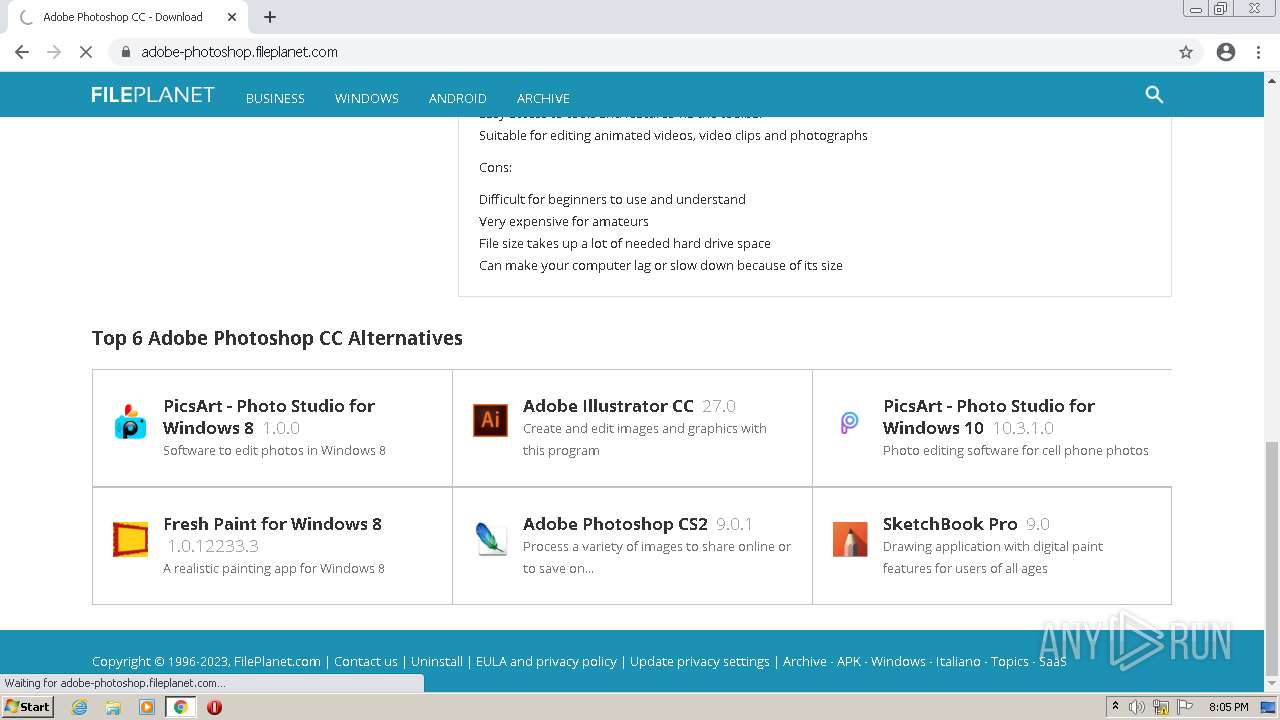Open the site search magnifier icon
The image size is (1280, 720).
(x=1154, y=95)
